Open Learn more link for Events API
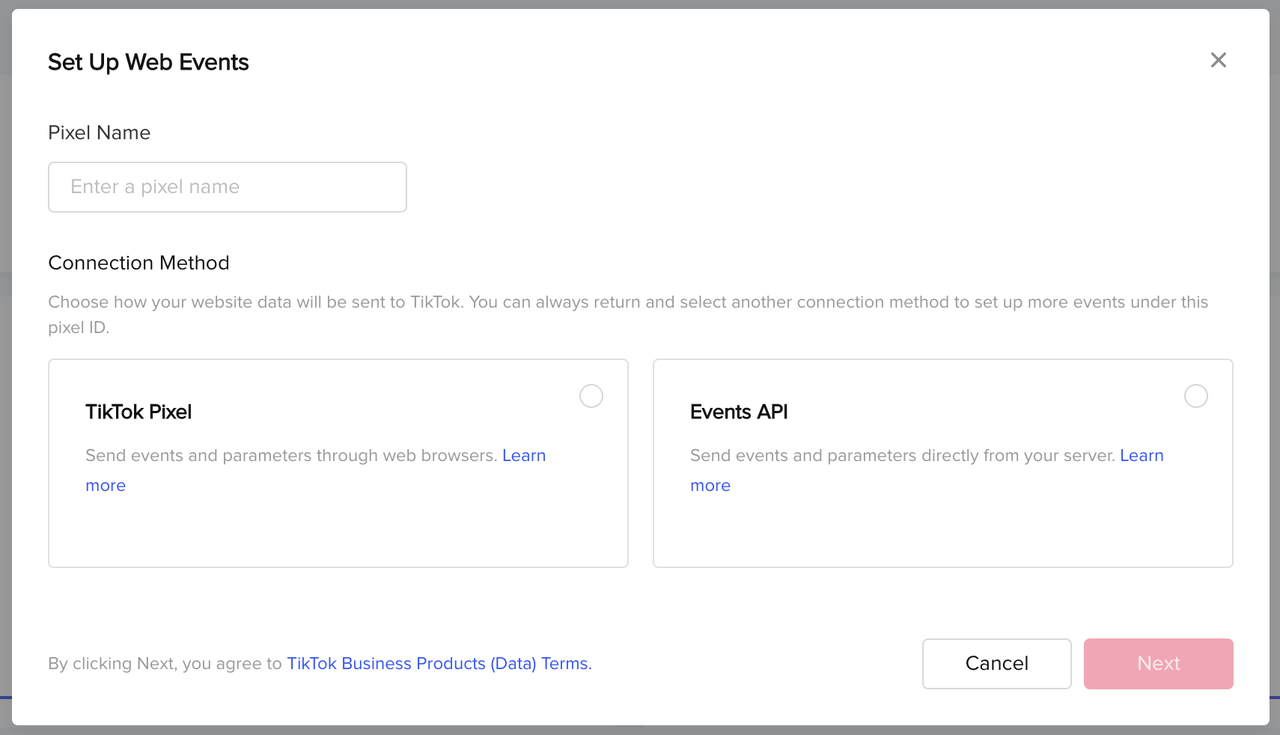Screen dimensions: 1280x735 [x=1141, y=456]
